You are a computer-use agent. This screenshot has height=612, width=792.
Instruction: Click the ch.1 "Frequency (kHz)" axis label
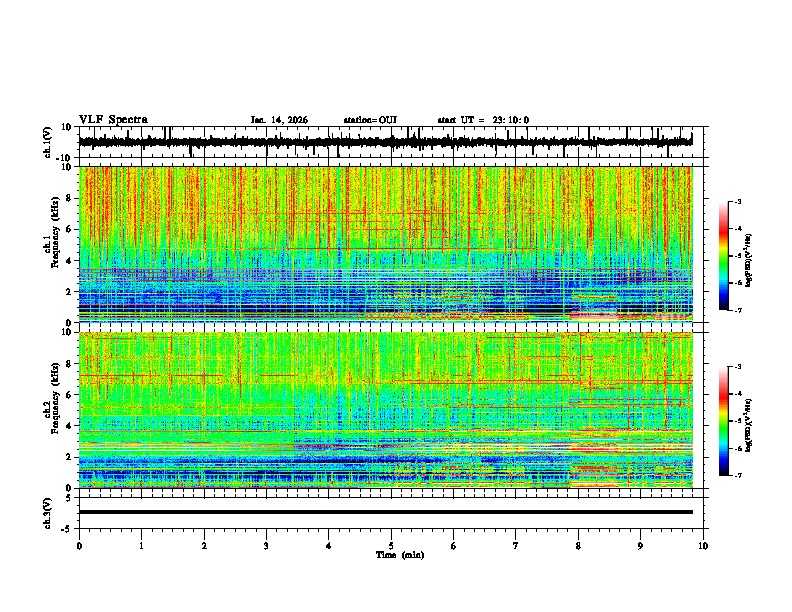click(x=55, y=233)
